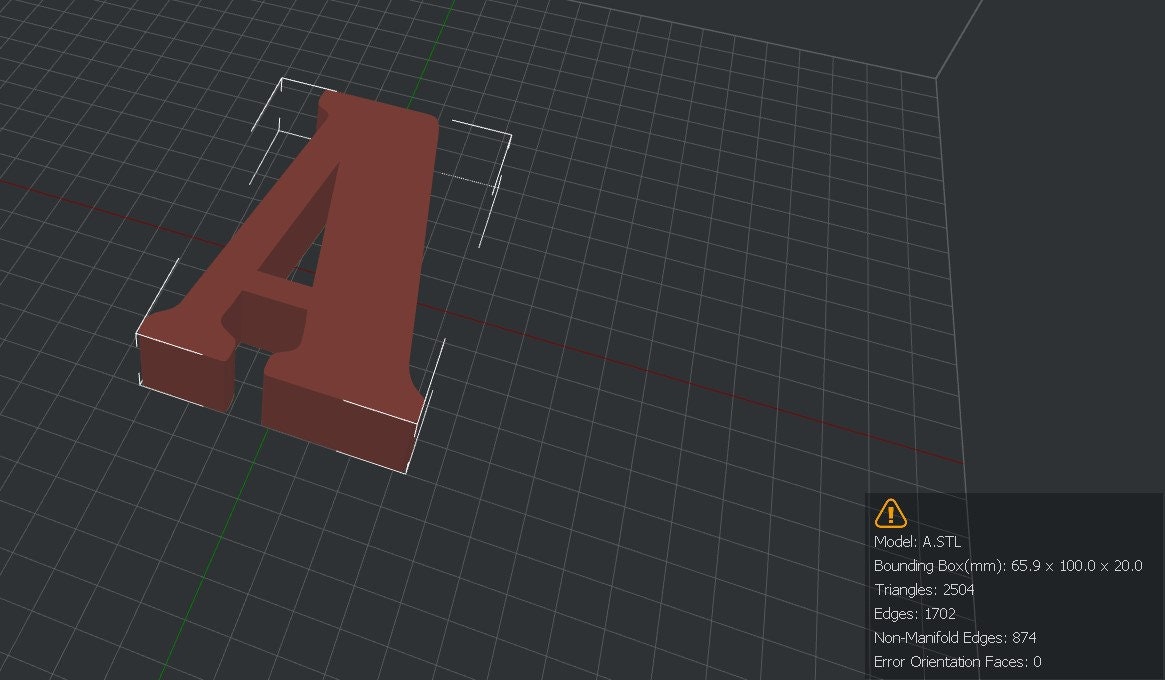Click the Triangles: 2504 entry
This screenshot has height=680, width=1165.
(x=925, y=590)
